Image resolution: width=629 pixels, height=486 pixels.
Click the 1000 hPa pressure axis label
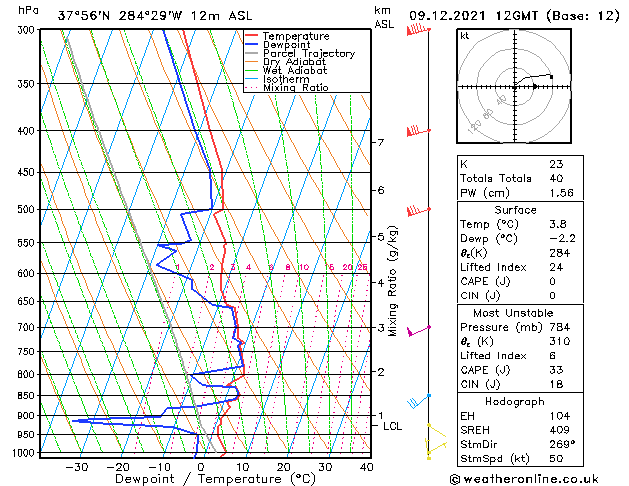point(25,453)
